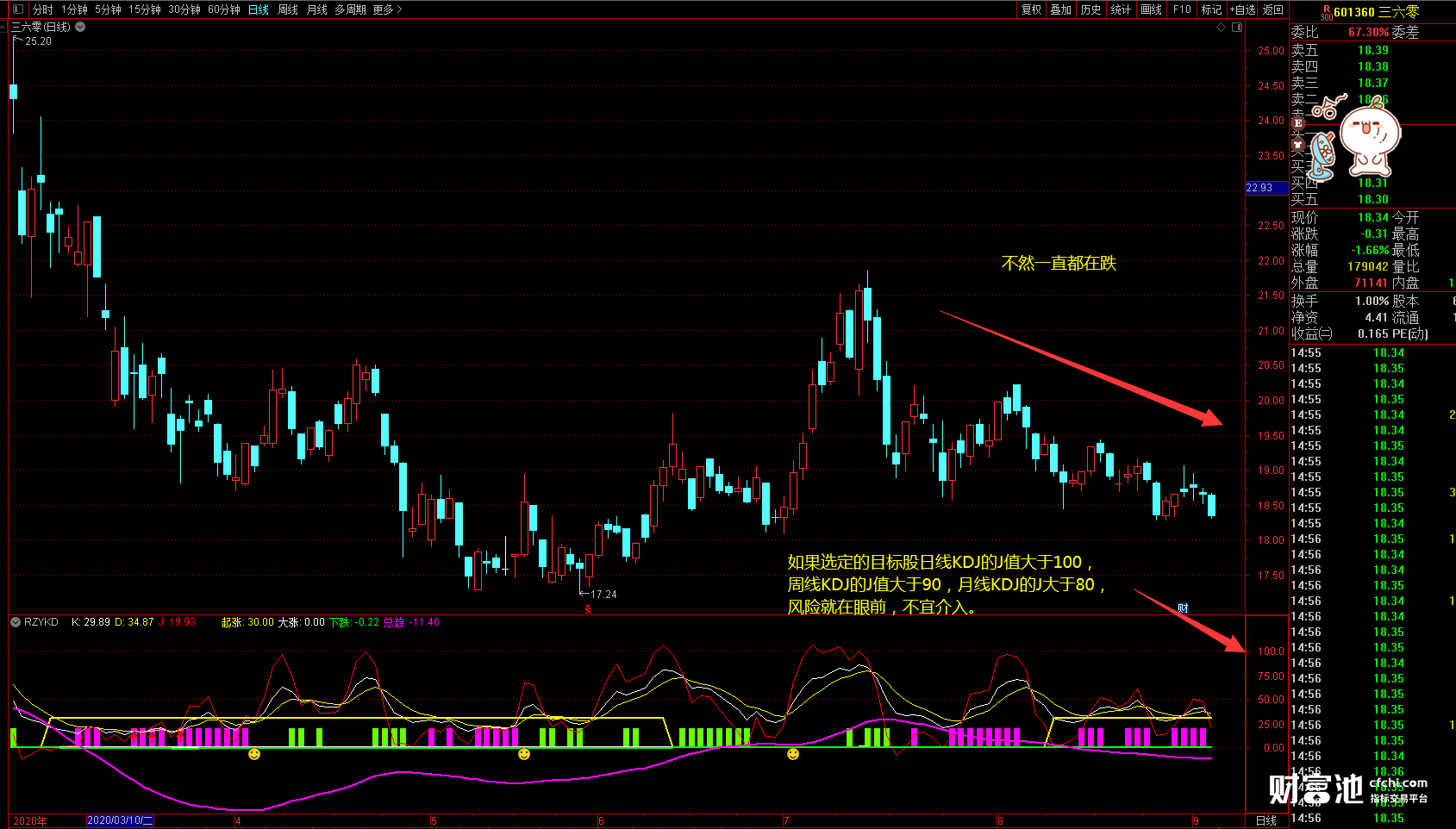Image resolution: width=1456 pixels, height=829 pixels.
Task: Click the 复权 adjustment button
Action: tap(1031, 9)
